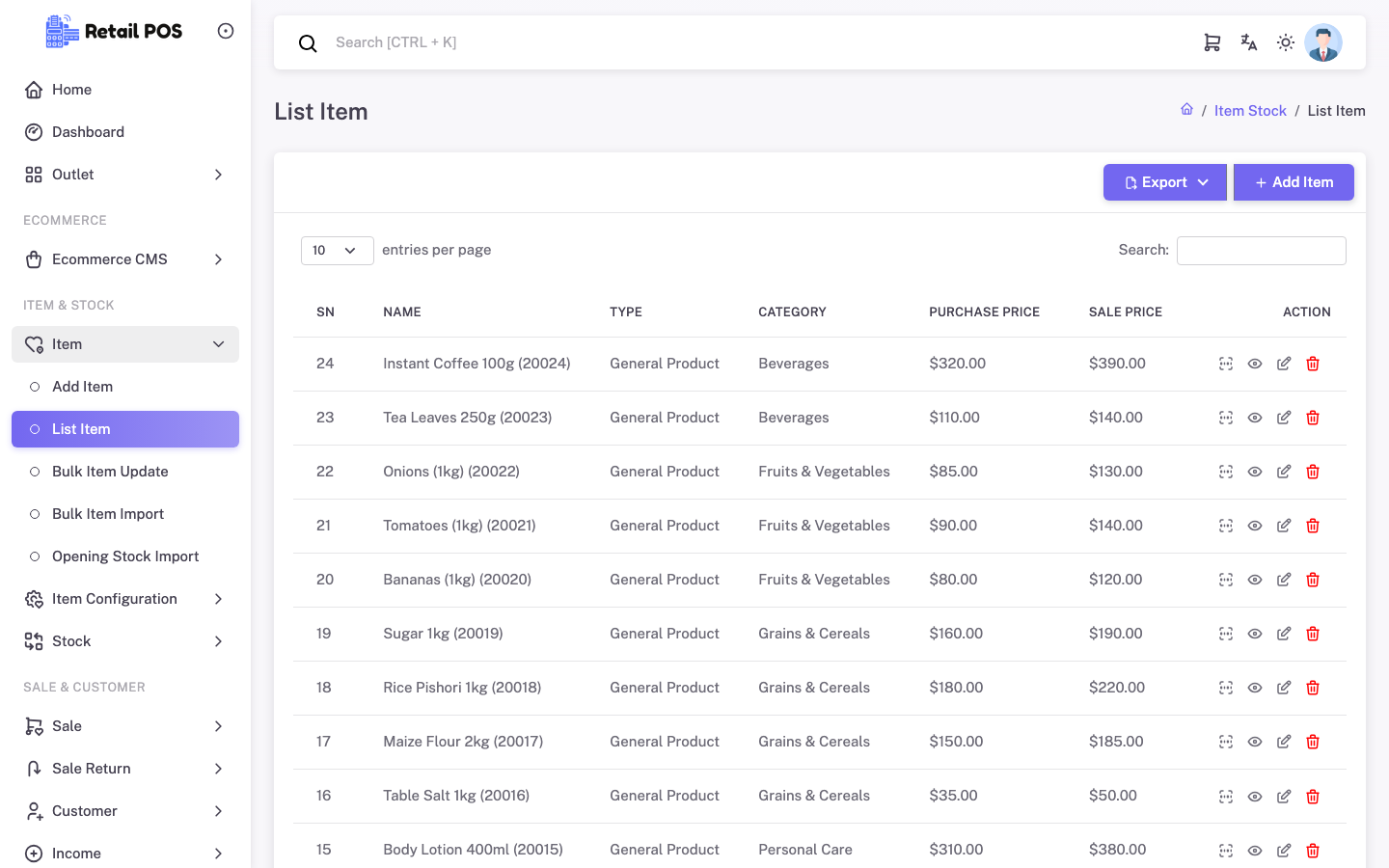The image size is (1389, 868).
Task: Open the Export dropdown
Action: click(1165, 182)
